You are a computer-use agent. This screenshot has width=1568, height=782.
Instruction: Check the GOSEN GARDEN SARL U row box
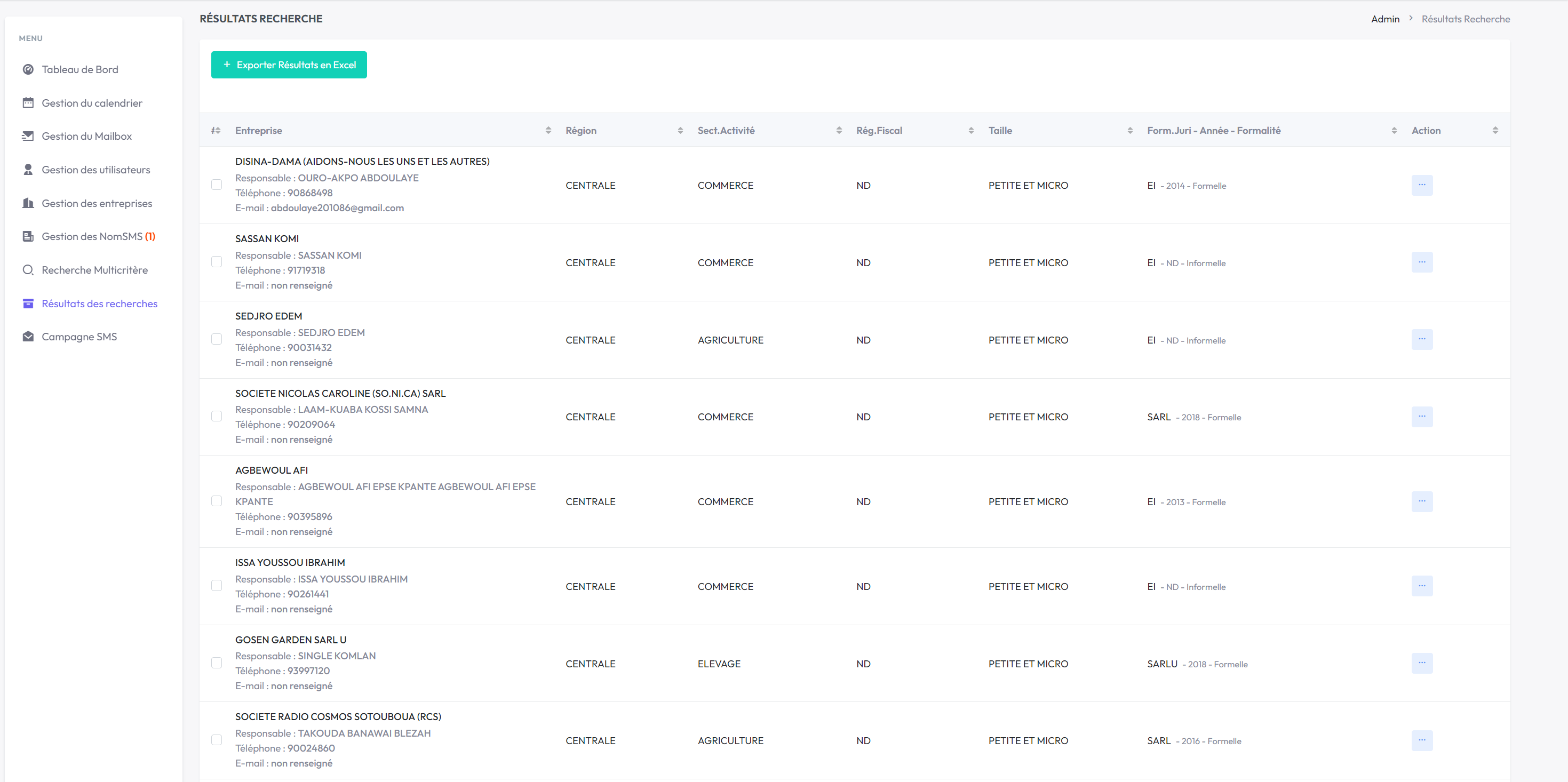tap(217, 663)
